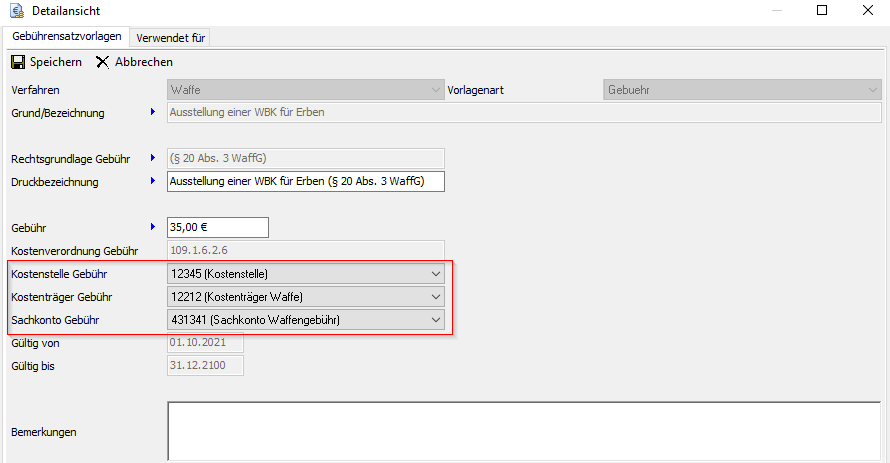
Task: Open the Vorlagenart dropdown showing Gebuehr
Action: (x=872, y=90)
